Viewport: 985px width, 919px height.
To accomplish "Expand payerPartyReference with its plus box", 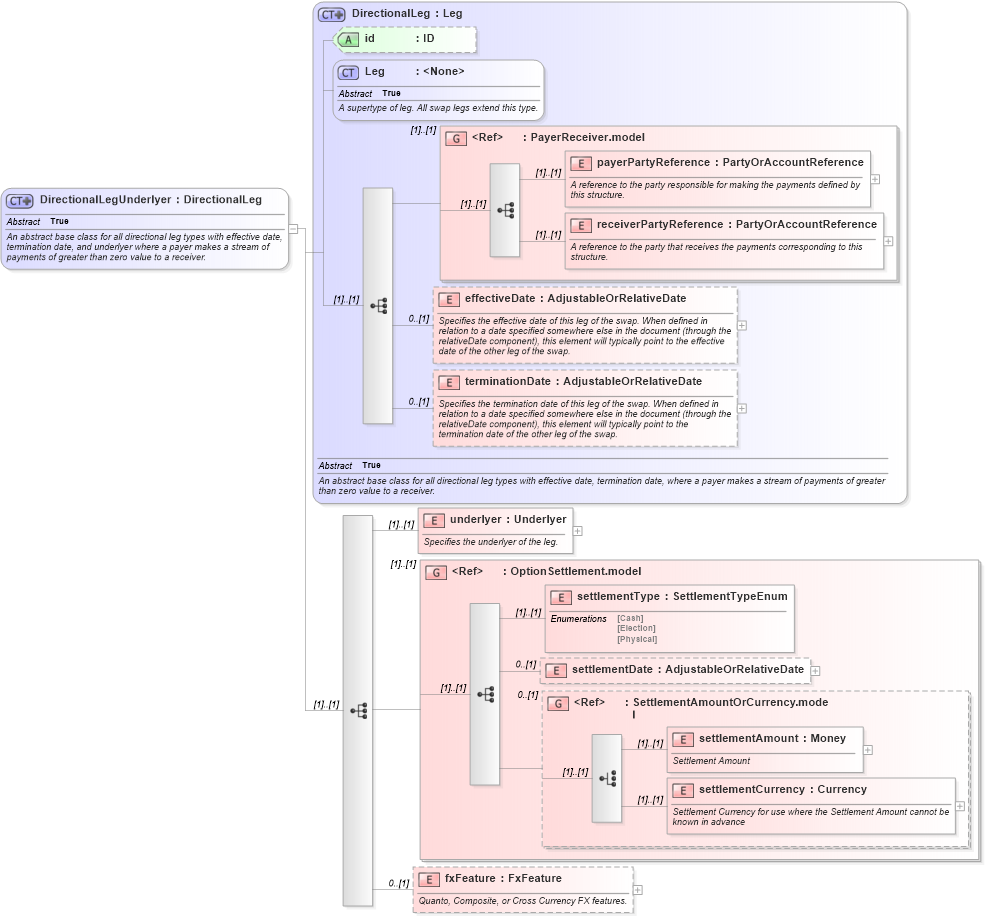I will [x=874, y=180].
